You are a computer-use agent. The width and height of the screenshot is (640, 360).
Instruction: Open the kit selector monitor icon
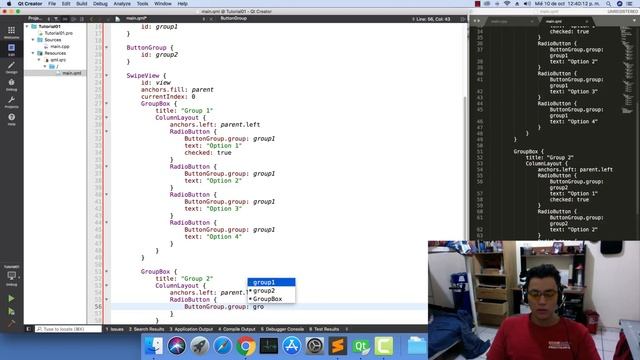[11, 276]
